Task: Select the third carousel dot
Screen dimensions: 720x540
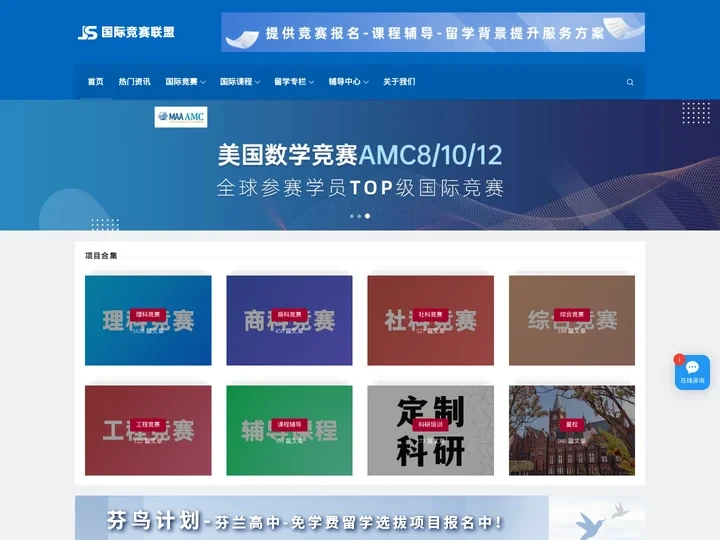Action: pyautogui.click(x=367, y=216)
